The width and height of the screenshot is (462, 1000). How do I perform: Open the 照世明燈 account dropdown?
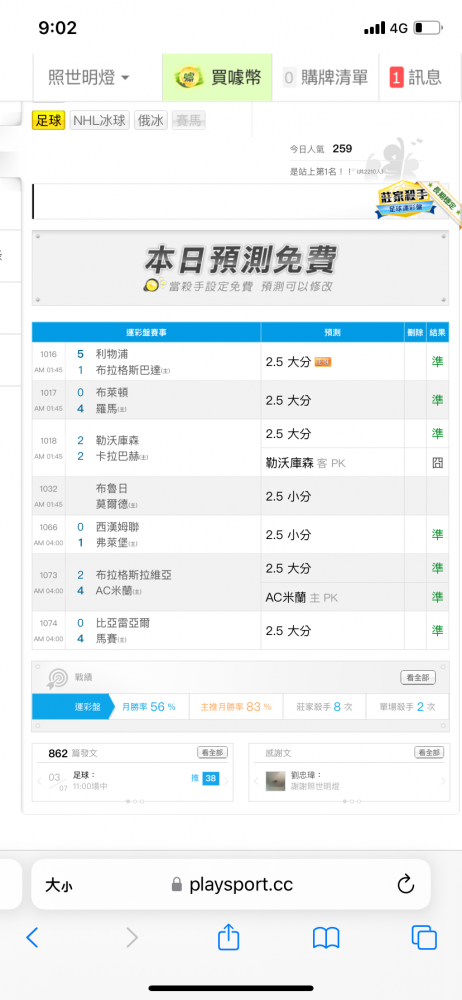coord(89,78)
